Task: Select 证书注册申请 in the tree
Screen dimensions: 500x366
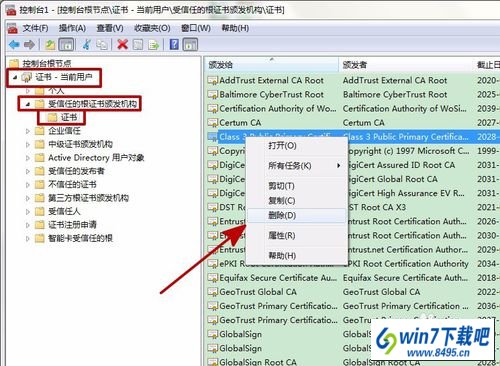Action: coord(72,225)
